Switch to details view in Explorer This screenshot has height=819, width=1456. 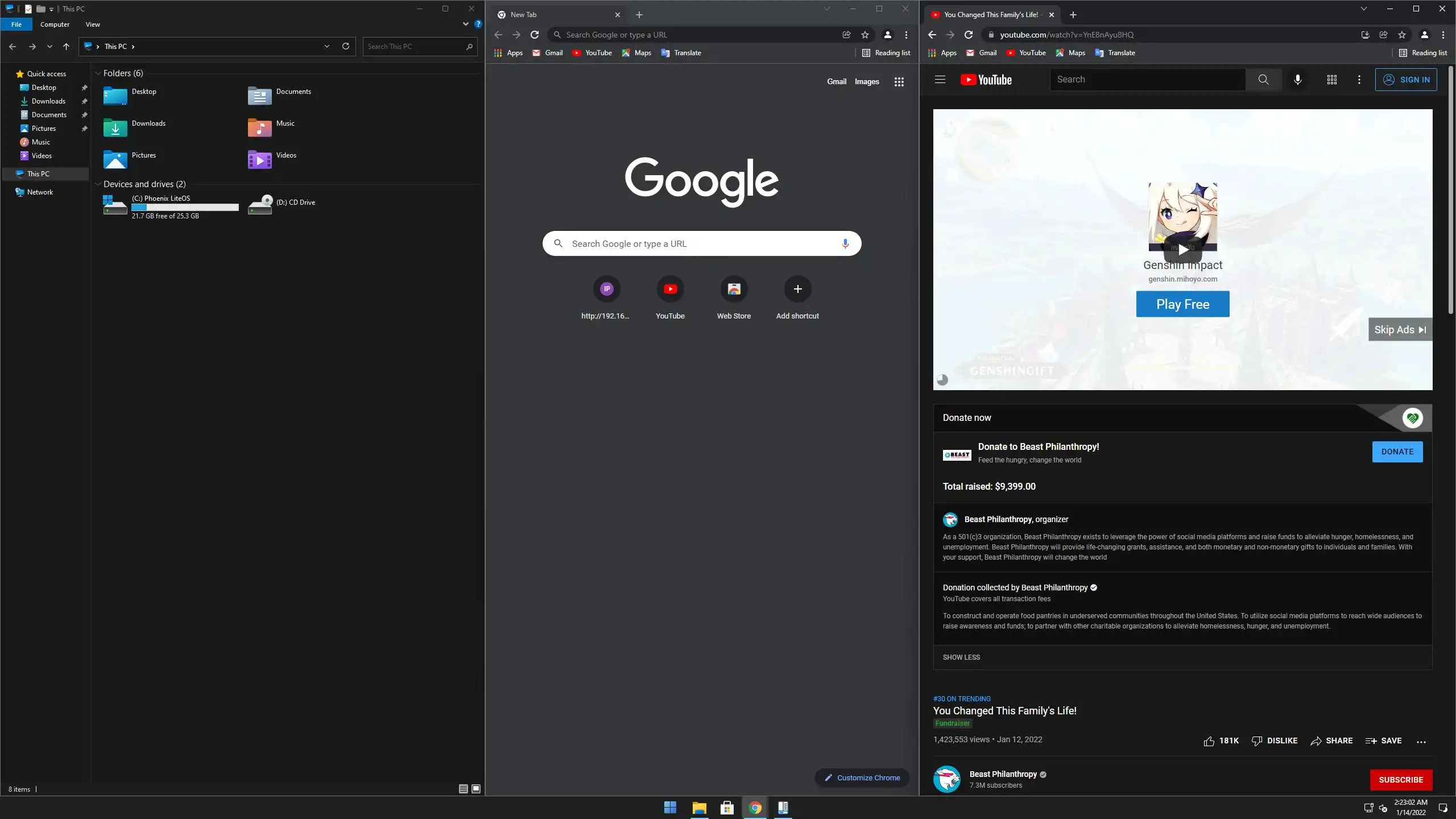[x=463, y=789]
